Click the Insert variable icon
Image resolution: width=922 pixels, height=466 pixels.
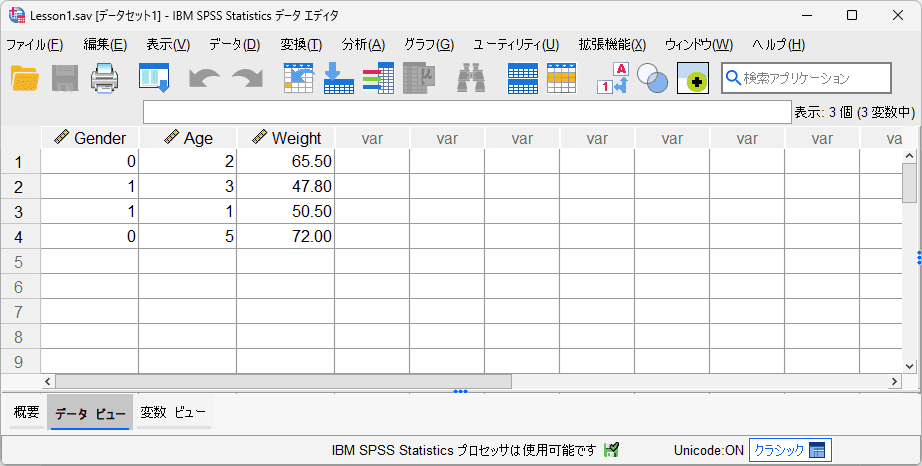point(562,78)
